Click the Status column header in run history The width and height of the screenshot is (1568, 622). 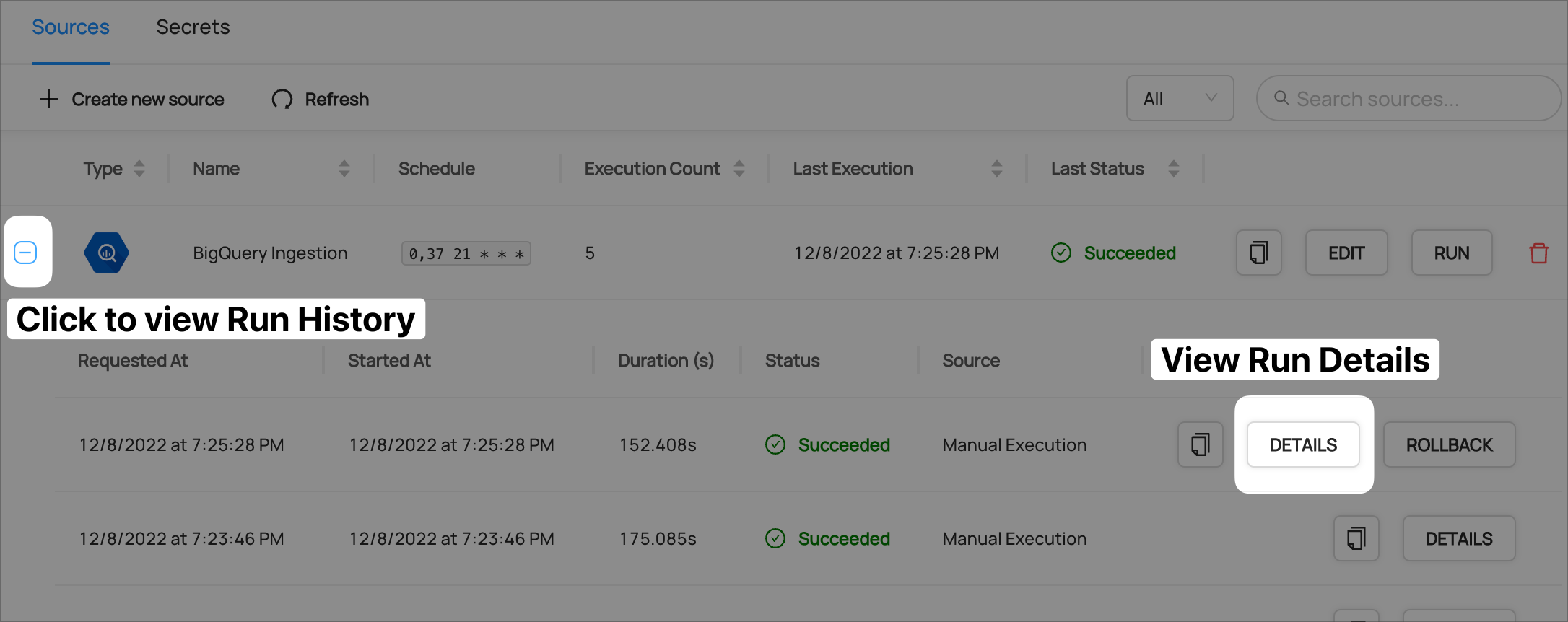click(792, 361)
